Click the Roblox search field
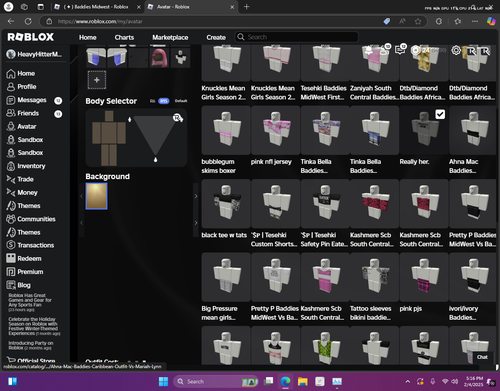Viewport: 500px width, 391px height. pyautogui.click(x=297, y=37)
